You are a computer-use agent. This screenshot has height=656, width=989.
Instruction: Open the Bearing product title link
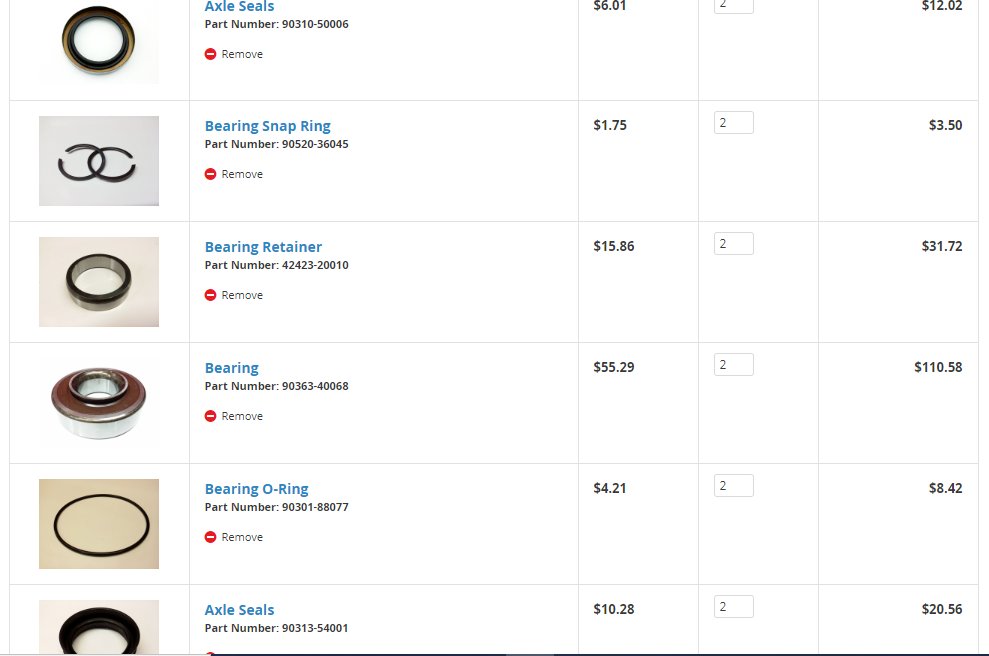click(231, 368)
